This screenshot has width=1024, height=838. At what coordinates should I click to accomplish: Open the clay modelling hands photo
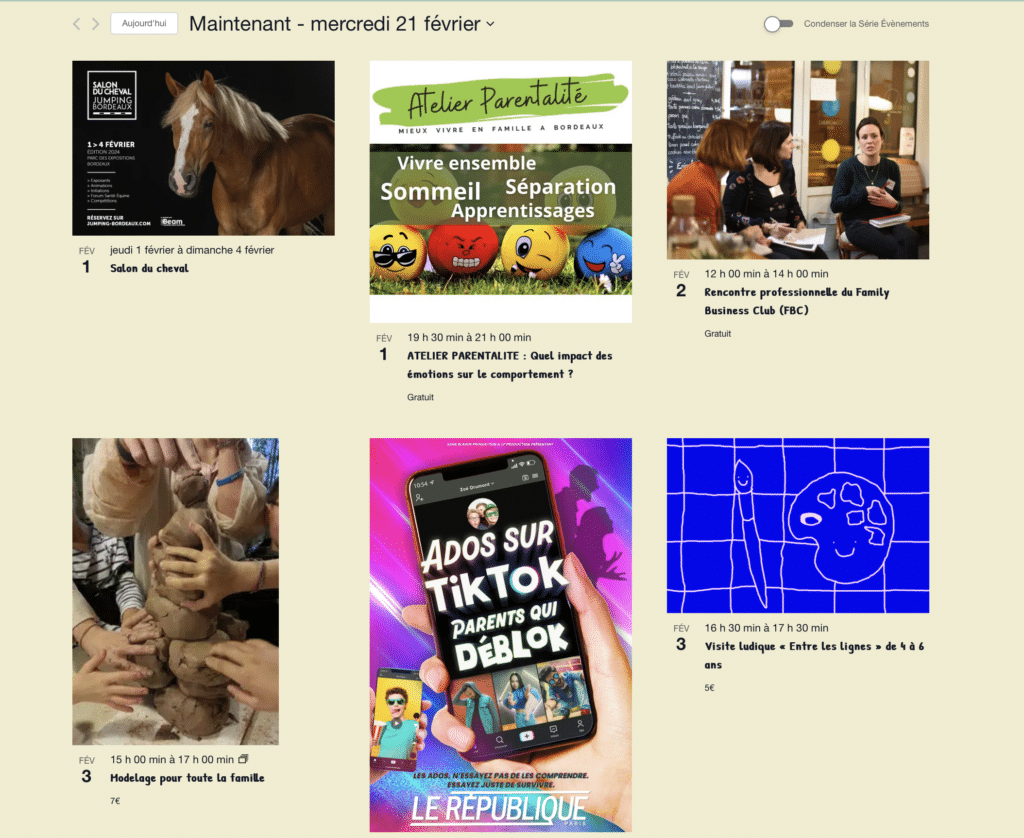pos(175,591)
